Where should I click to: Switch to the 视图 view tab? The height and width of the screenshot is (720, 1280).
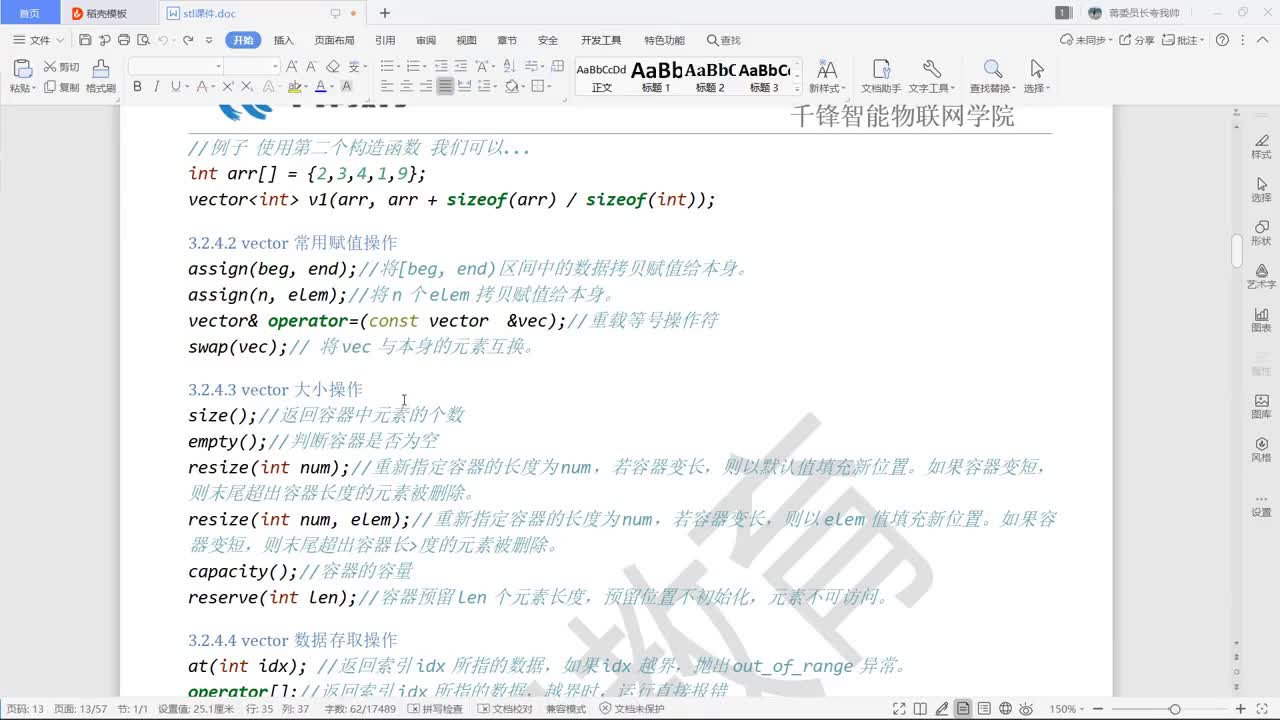tap(466, 40)
